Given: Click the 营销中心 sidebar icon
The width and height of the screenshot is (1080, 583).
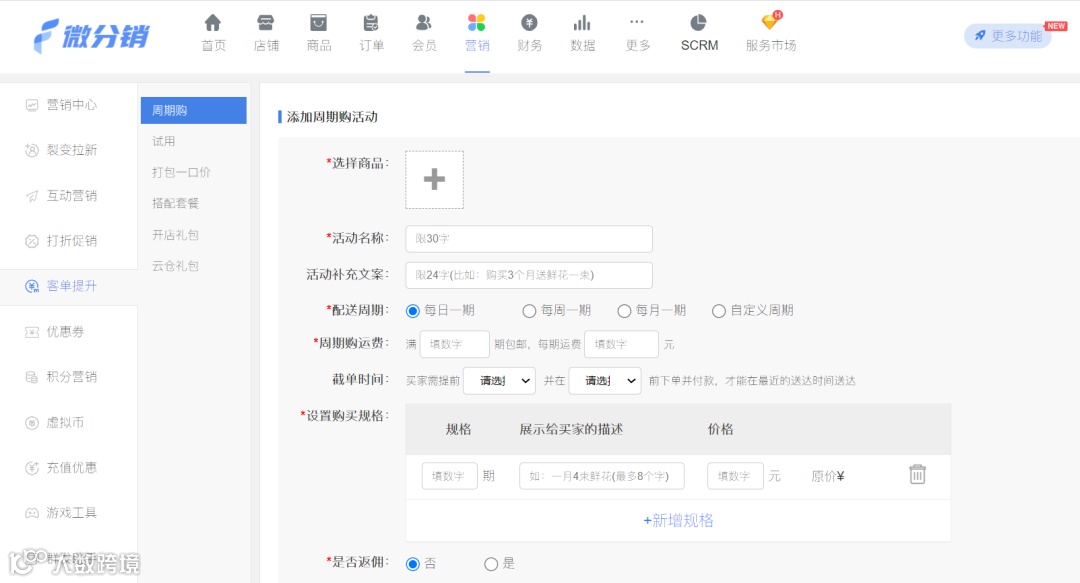Looking at the screenshot, I should point(32,105).
